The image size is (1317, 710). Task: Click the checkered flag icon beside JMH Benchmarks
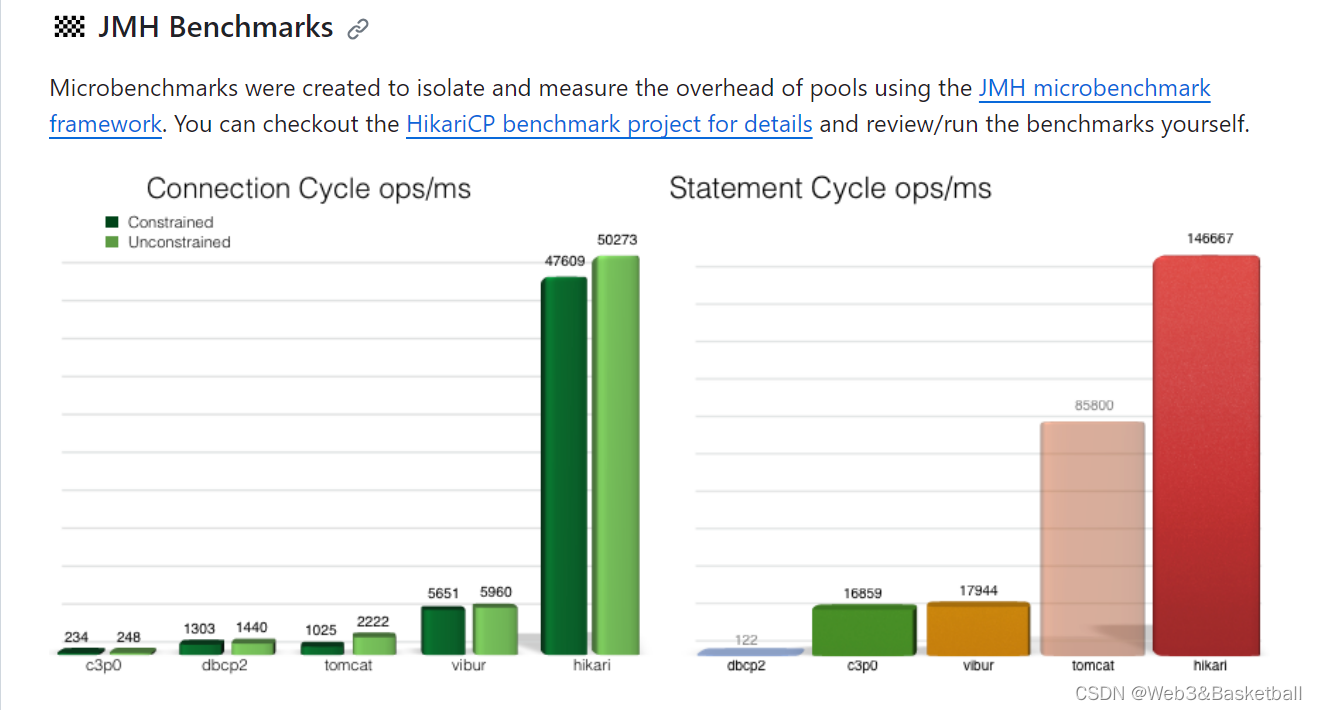[68, 28]
